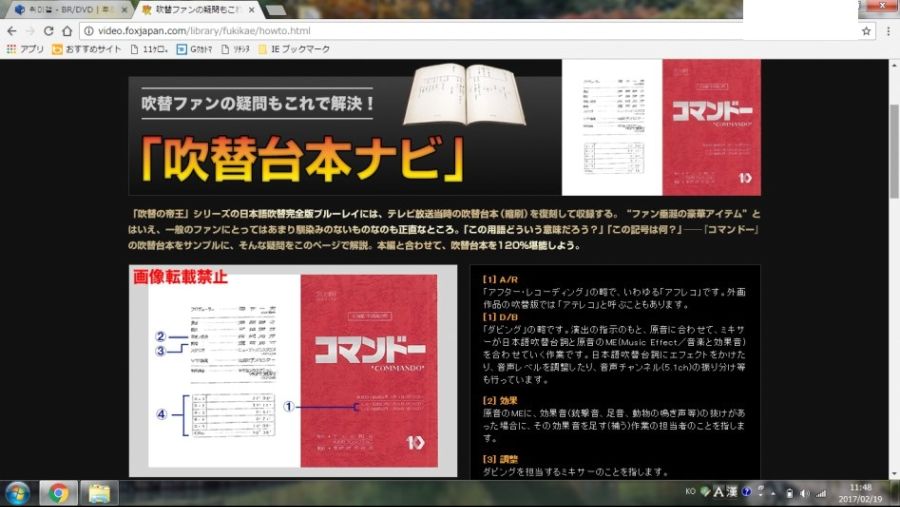
Task: Open the アプリ apps shortcut in bookmarks bar
Action: (25, 48)
